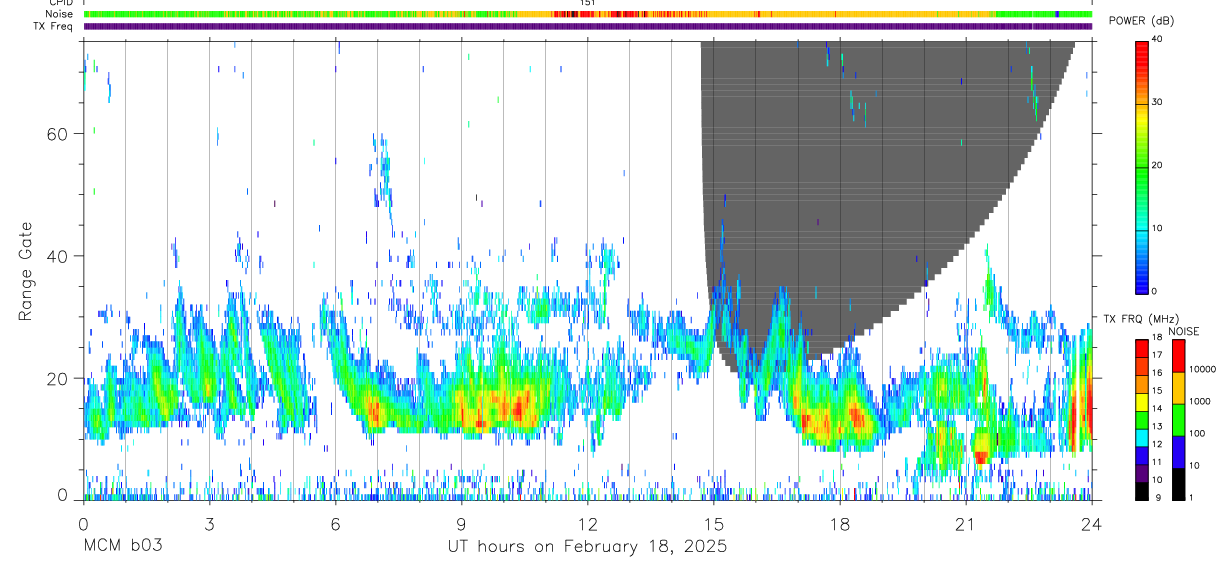Click the '20' tick on the POWER color bar
This screenshot has height=567, width=1228.
coord(1157,166)
